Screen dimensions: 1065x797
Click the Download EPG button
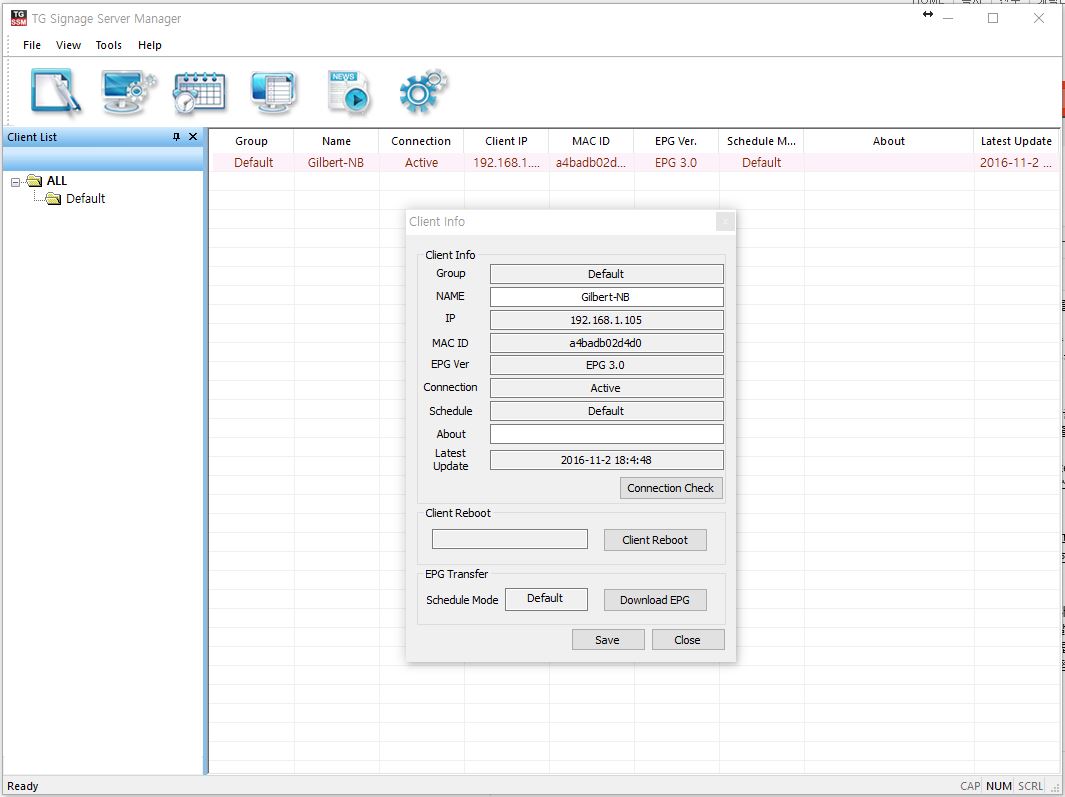pos(655,600)
